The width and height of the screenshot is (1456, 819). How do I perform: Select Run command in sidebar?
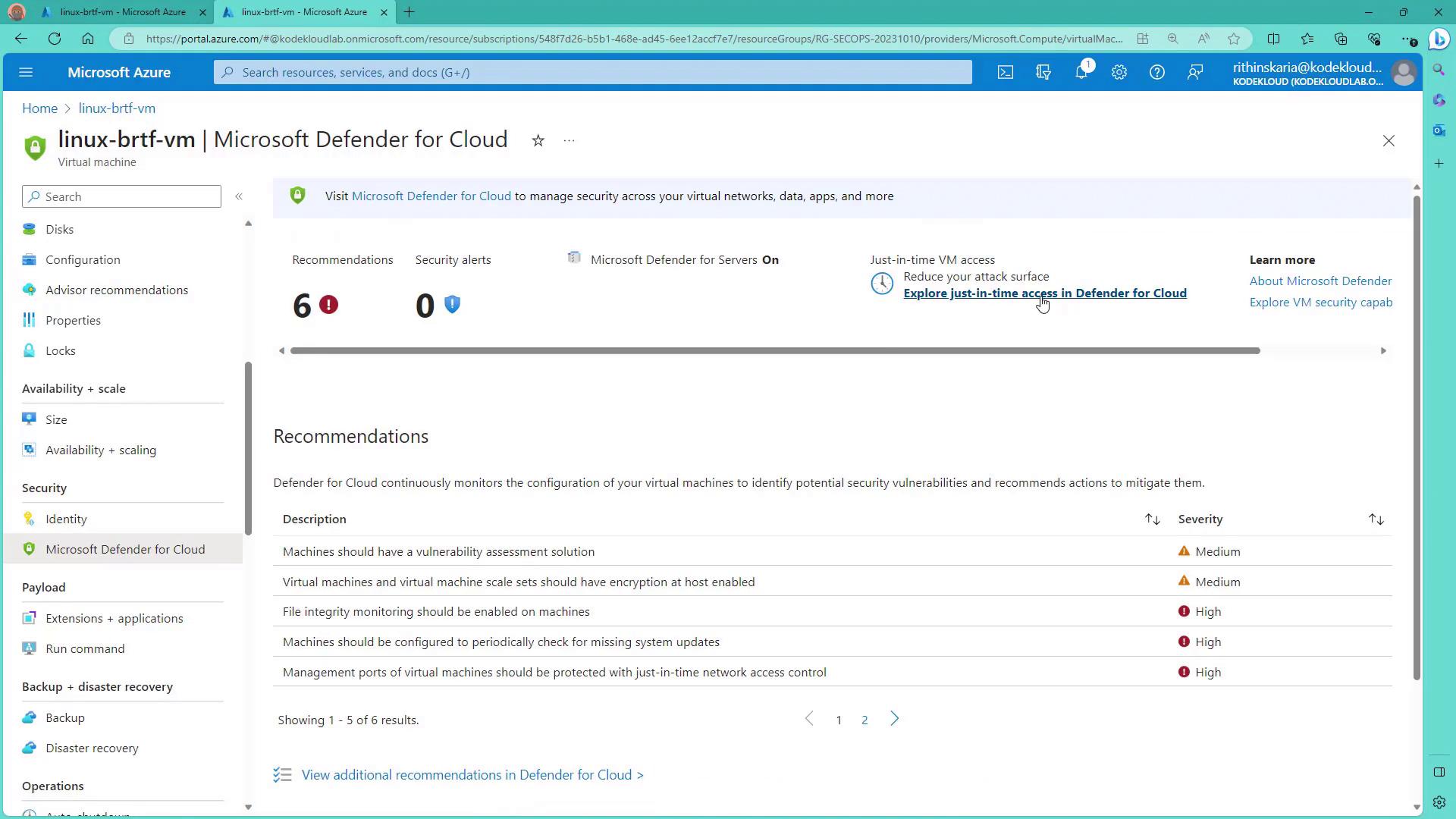(85, 649)
